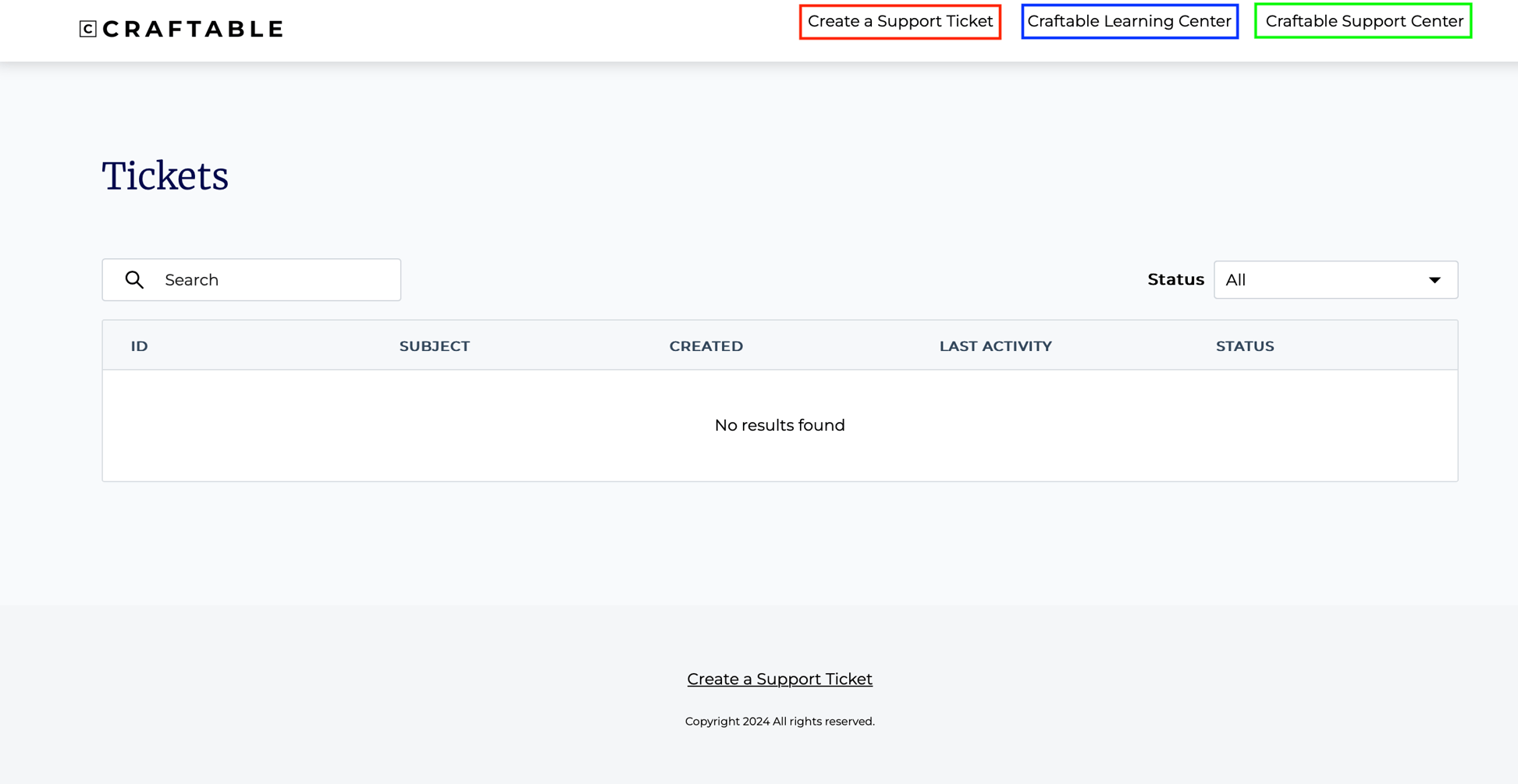Click the STATUS column header
The height and width of the screenshot is (784, 1518).
[x=1245, y=346]
